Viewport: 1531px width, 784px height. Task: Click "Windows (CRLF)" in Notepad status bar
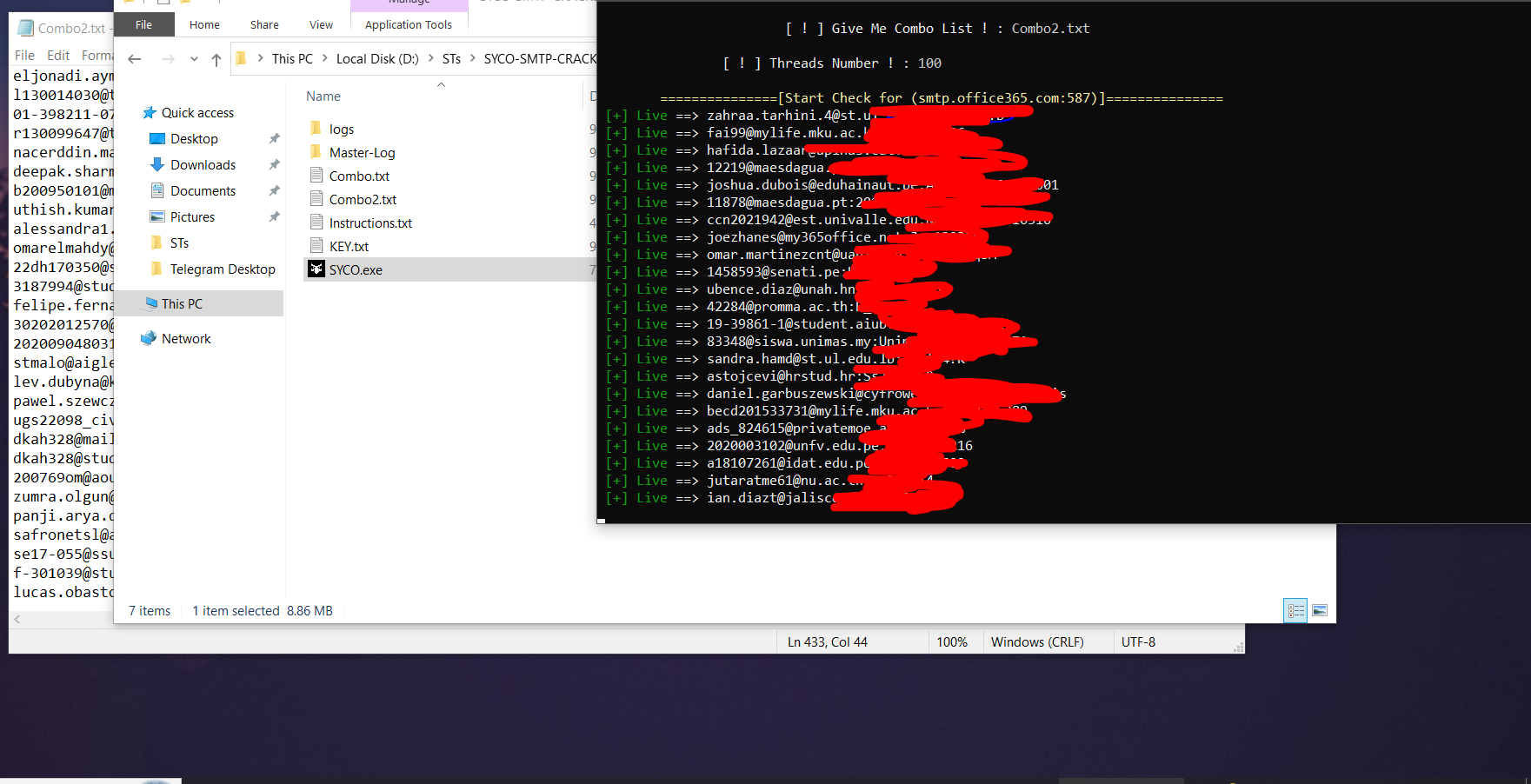coord(1037,642)
